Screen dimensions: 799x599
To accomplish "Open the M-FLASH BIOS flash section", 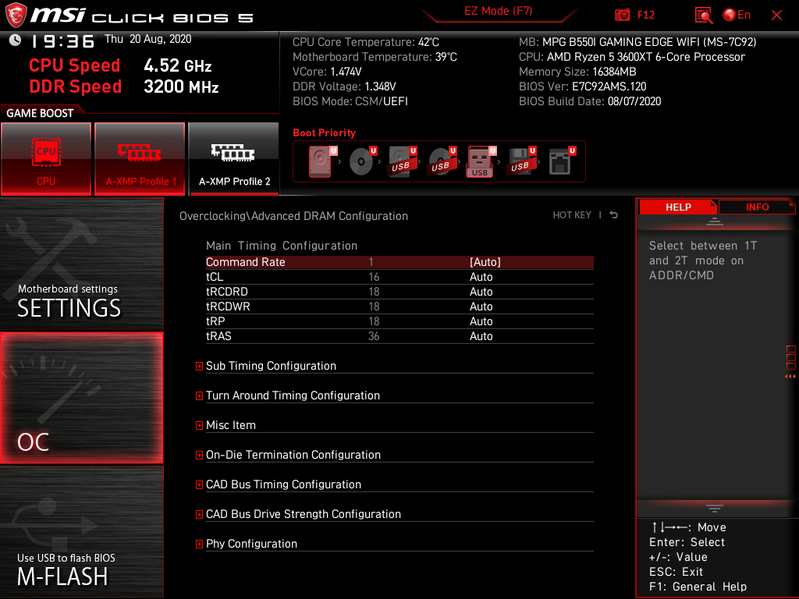I will point(82,532).
